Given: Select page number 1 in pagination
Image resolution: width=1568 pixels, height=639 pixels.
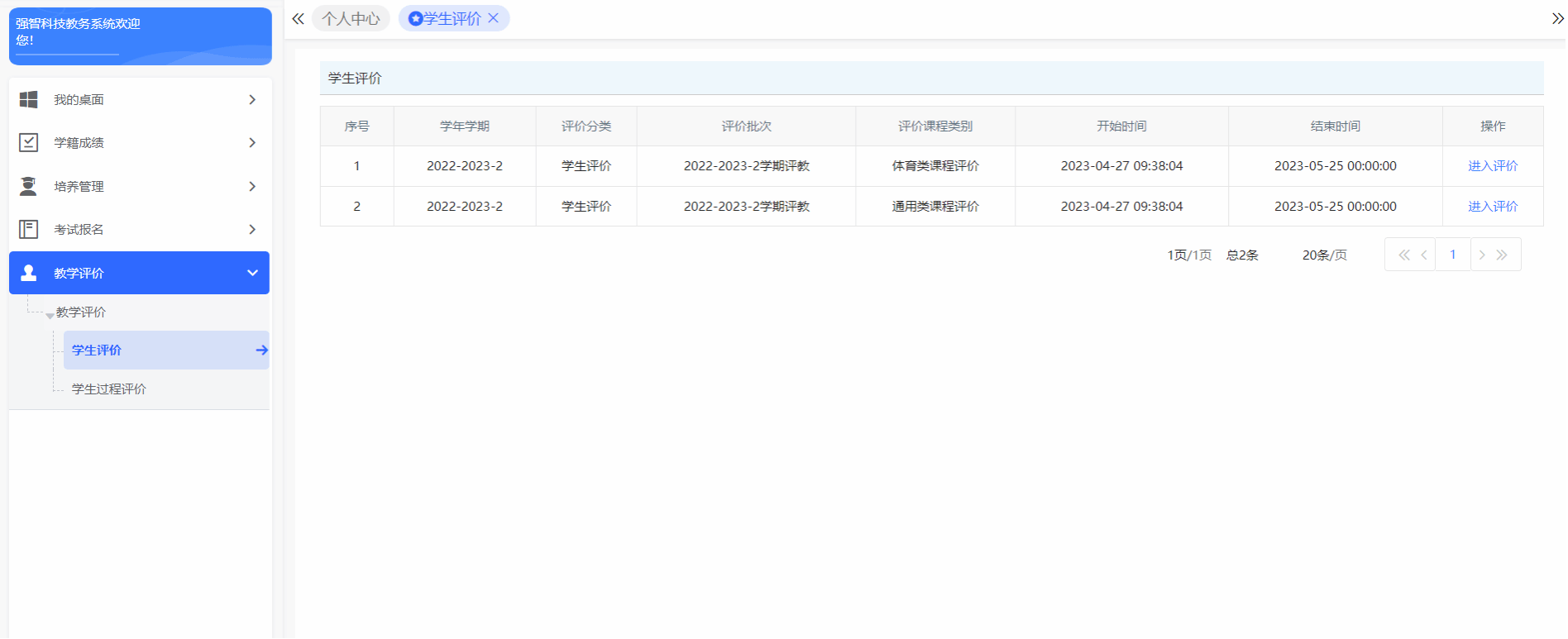Looking at the screenshot, I should point(1452,255).
